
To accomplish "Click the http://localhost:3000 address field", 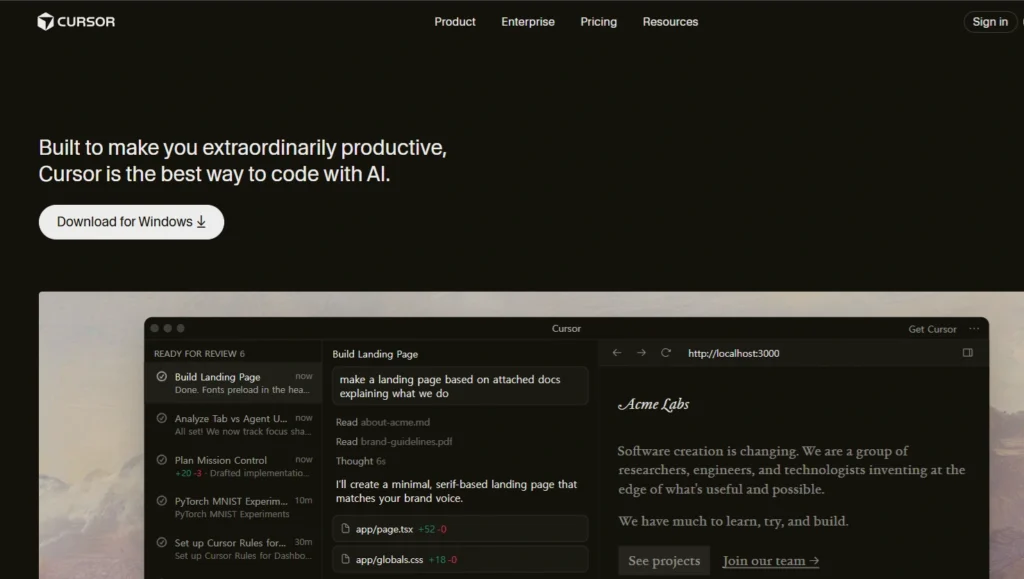I will click(x=733, y=353).
